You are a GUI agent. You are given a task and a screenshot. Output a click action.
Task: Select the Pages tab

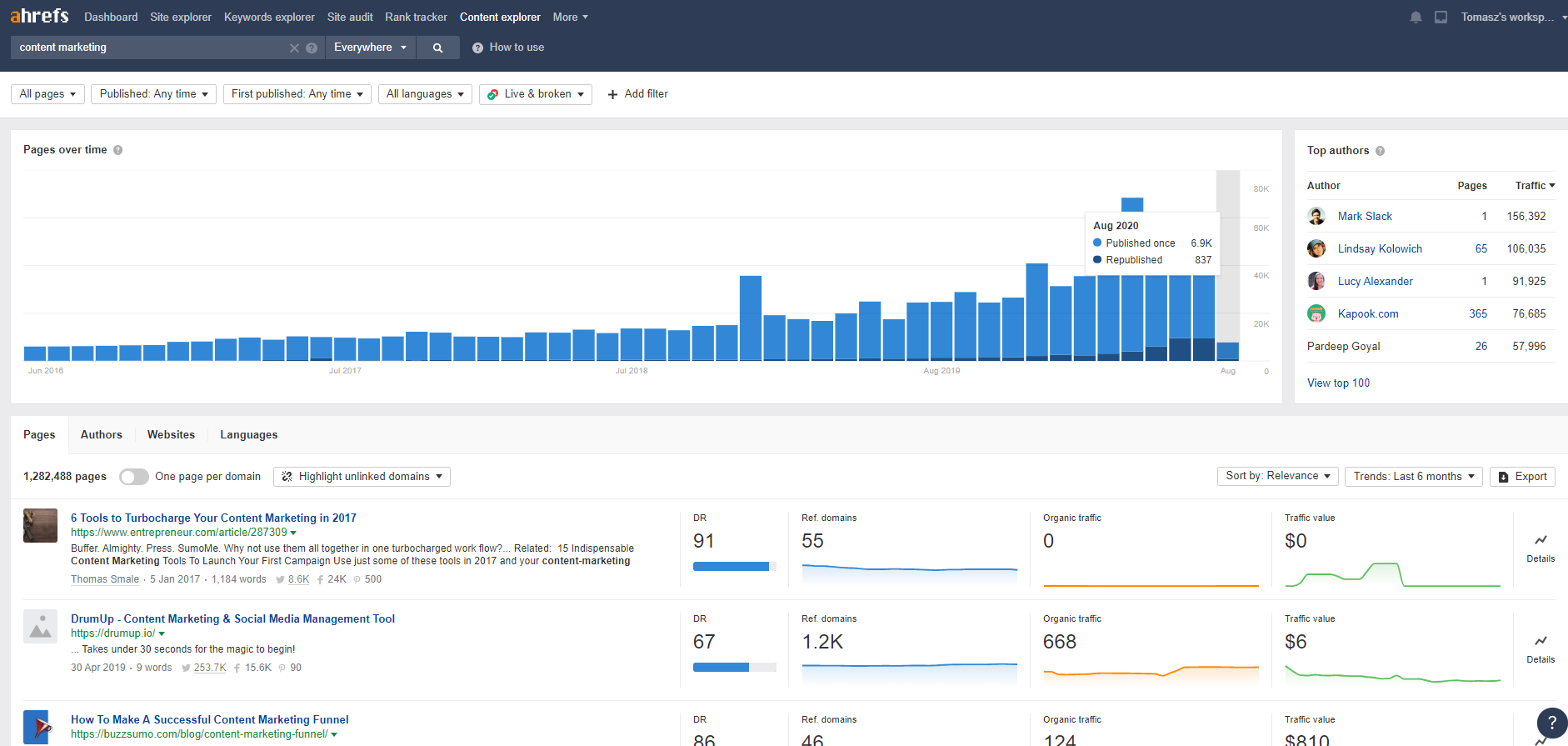coord(39,435)
